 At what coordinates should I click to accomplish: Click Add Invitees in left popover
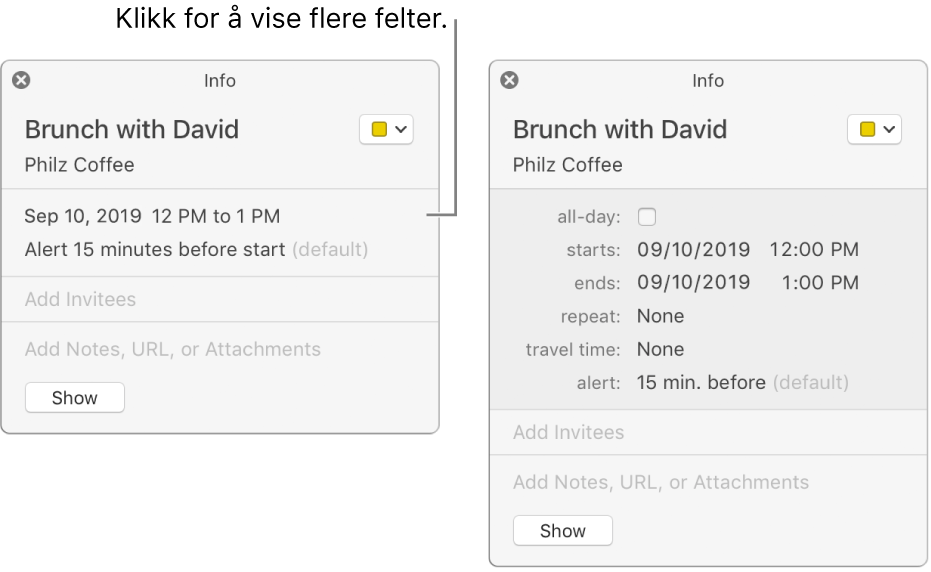80,299
